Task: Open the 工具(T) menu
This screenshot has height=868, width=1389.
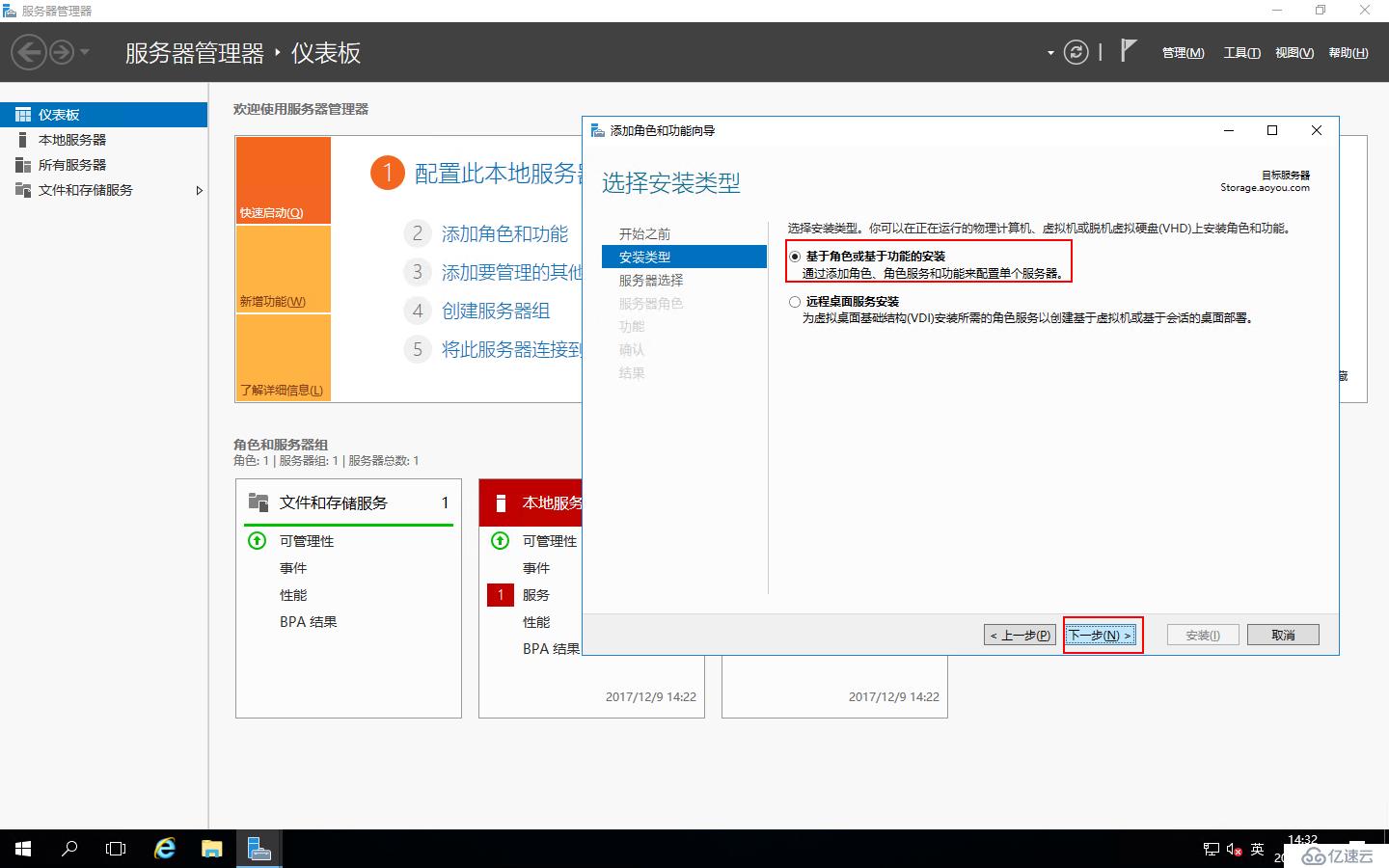Action: click(x=1241, y=53)
